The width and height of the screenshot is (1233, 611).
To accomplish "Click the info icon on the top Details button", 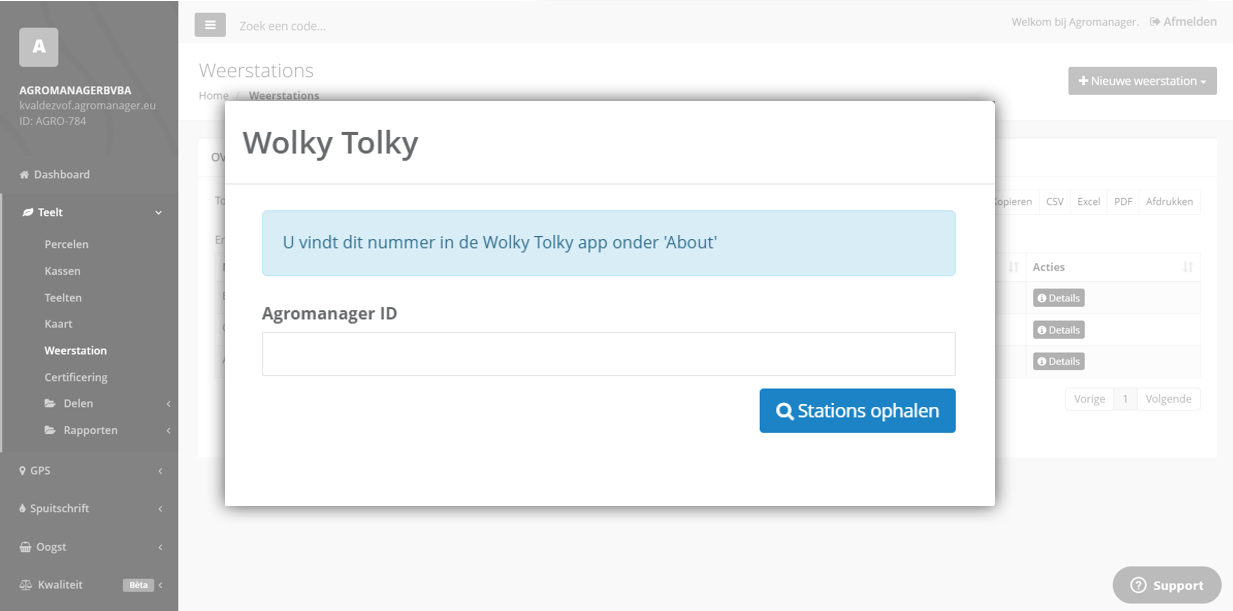I will click(1043, 297).
